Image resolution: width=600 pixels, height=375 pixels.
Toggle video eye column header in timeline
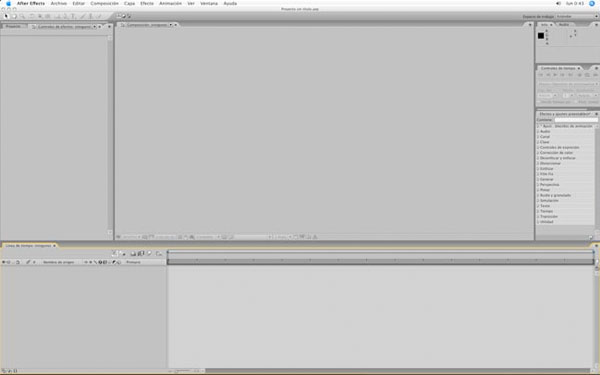pos(3,262)
